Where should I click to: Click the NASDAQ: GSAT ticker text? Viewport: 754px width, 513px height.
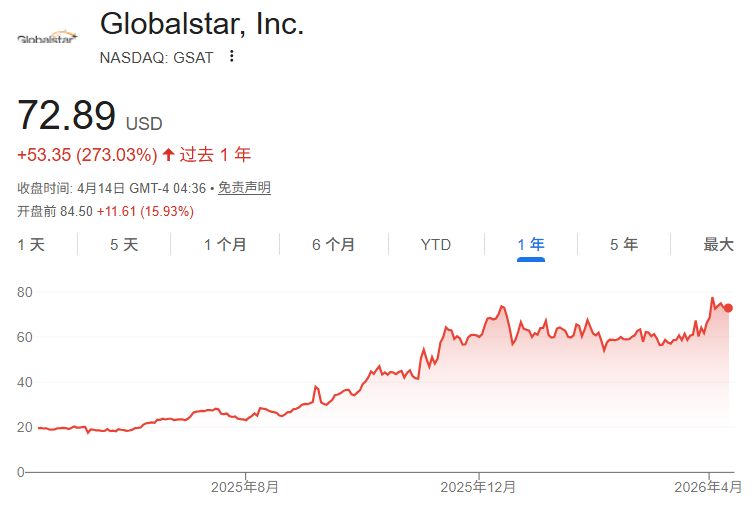click(x=156, y=57)
